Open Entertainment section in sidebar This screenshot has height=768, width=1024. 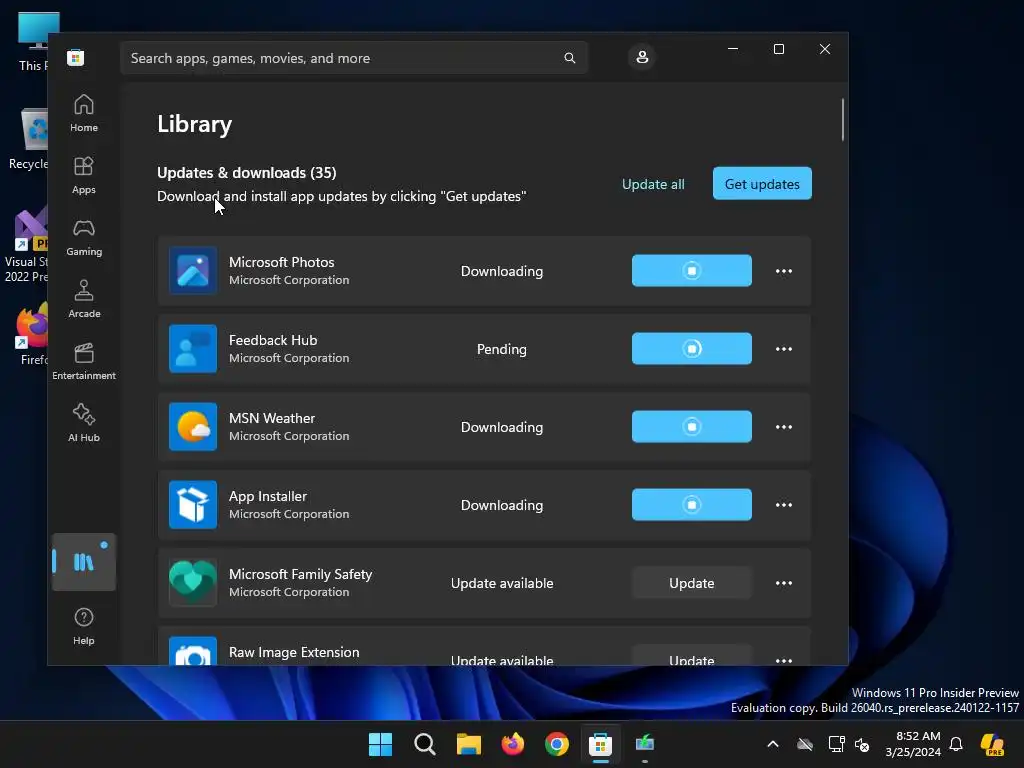(x=84, y=362)
